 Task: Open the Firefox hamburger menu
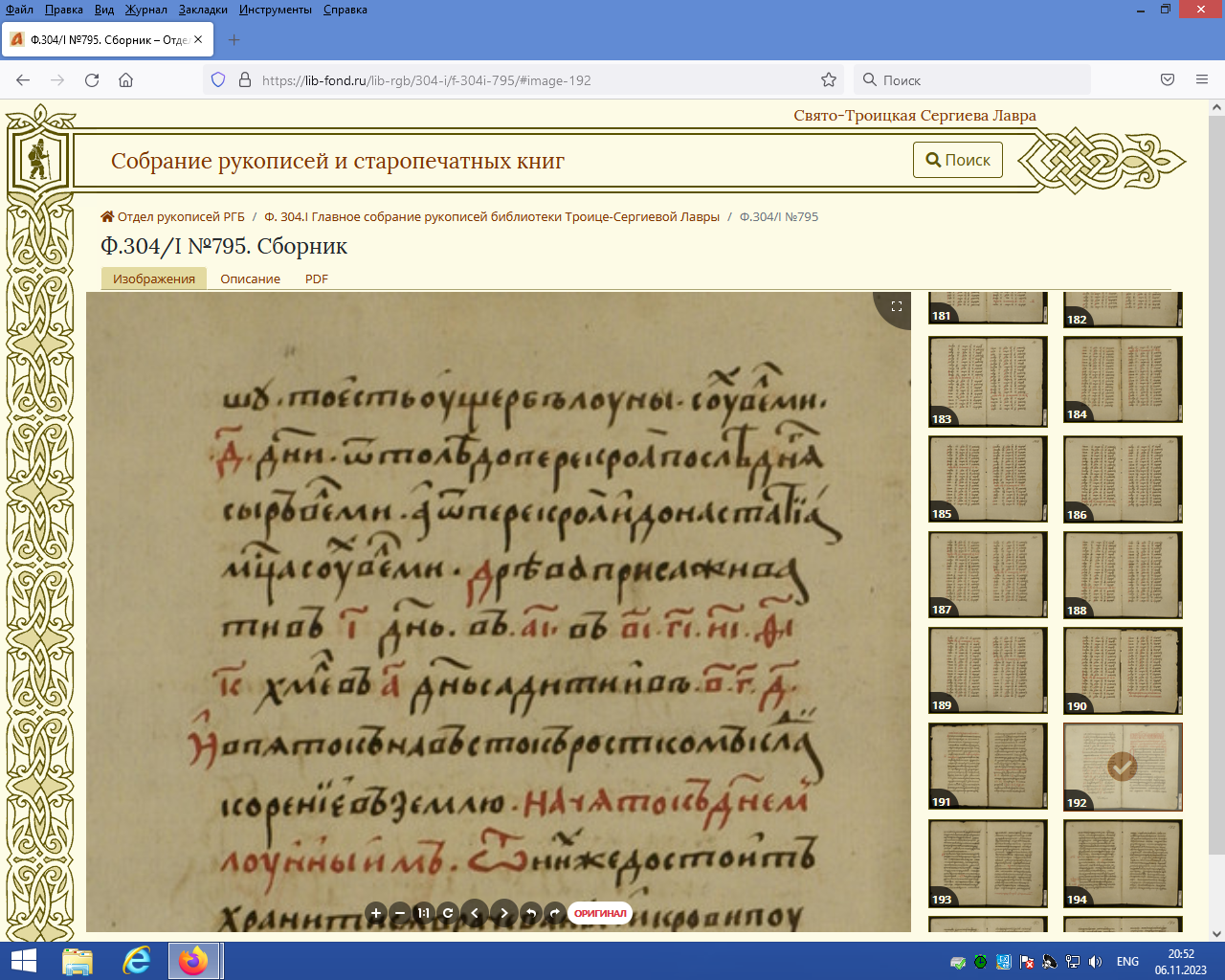point(1202,80)
